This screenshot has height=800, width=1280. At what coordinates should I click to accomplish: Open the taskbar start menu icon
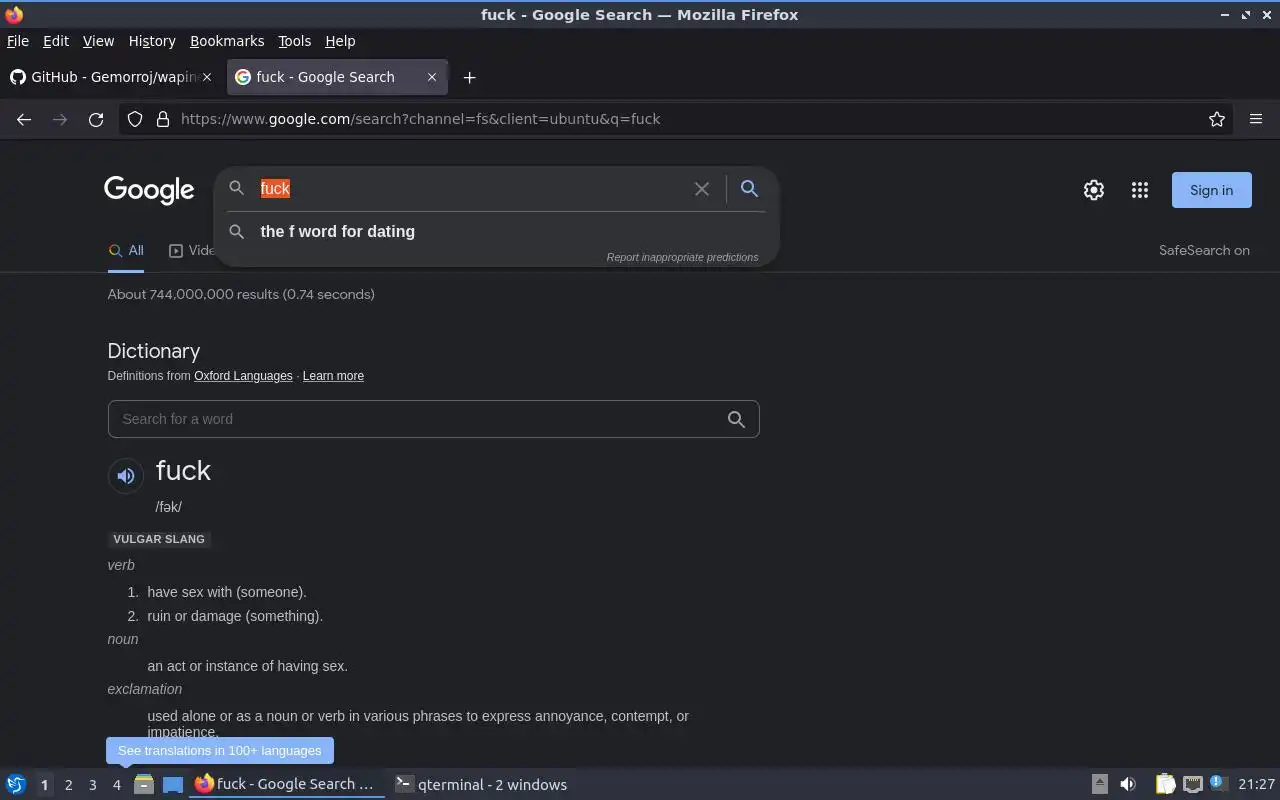[15, 784]
